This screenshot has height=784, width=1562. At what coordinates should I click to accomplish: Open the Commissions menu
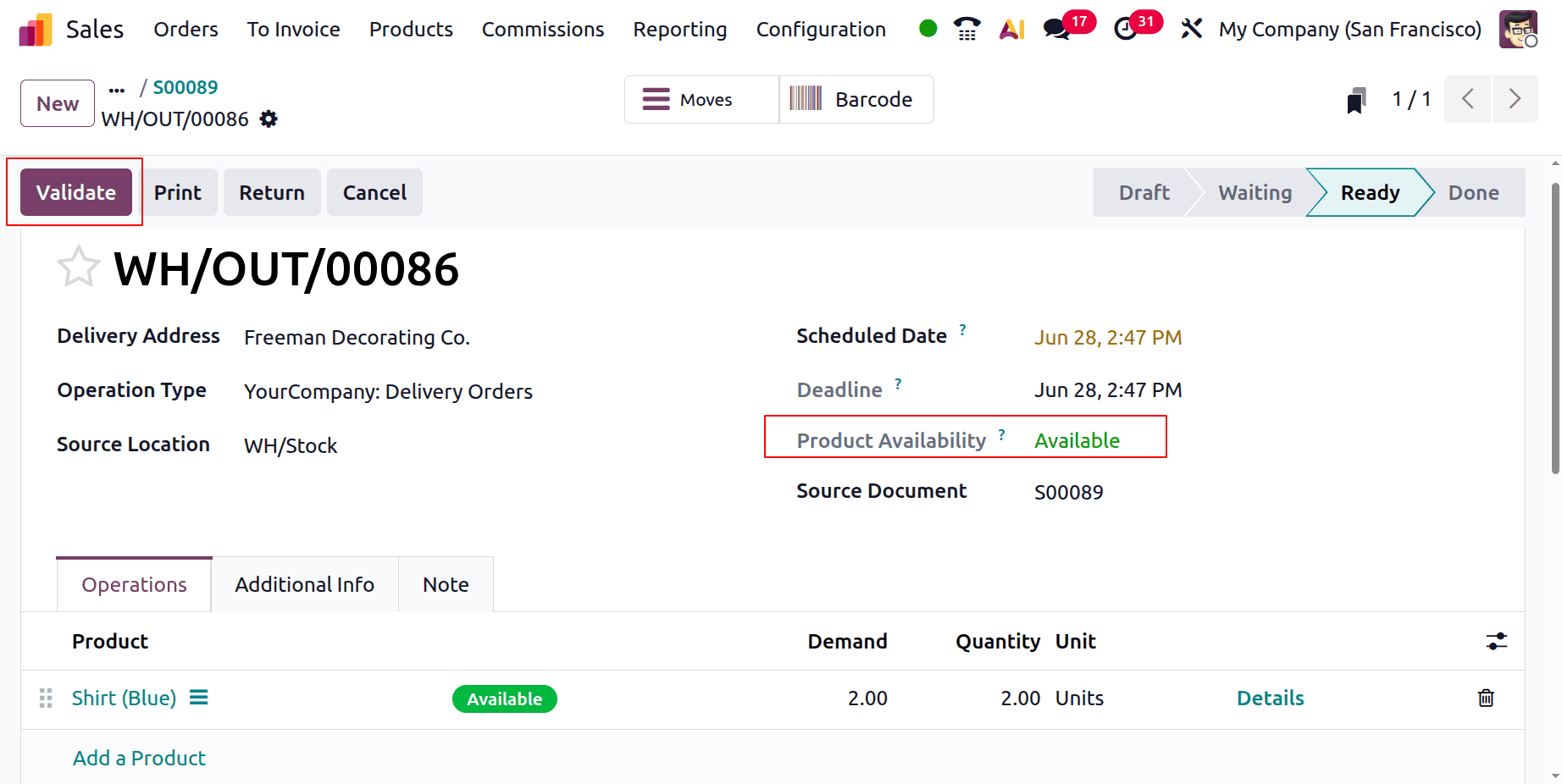(x=543, y=29)
